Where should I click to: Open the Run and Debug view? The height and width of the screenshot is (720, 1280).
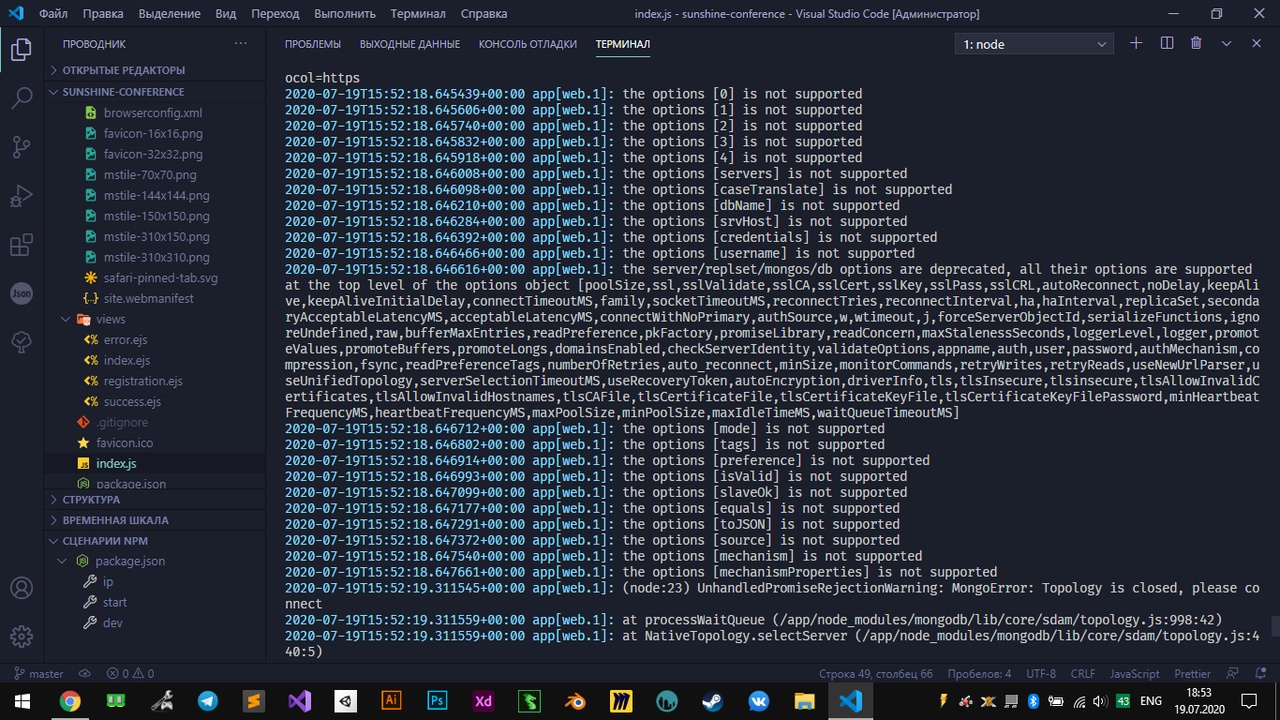(x=21, y=196)
